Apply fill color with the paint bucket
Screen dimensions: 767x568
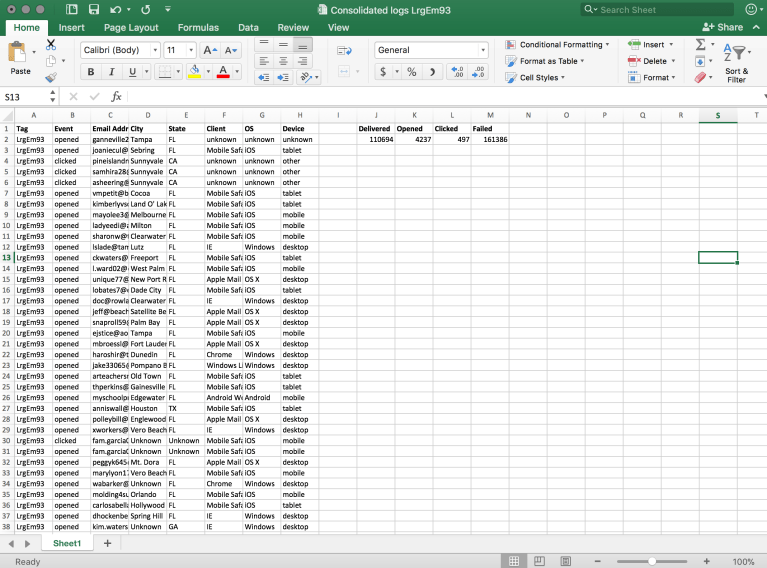tap(194, 71)
